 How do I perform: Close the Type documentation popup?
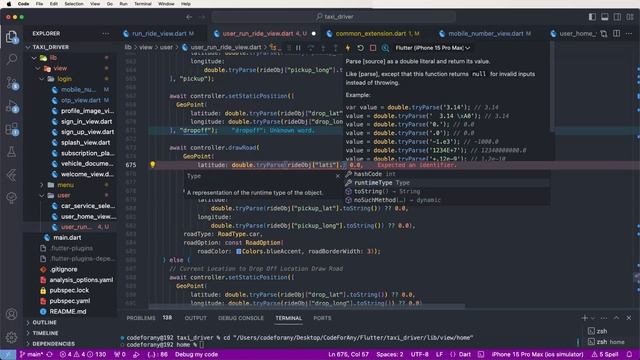click(x=338, y=176)
